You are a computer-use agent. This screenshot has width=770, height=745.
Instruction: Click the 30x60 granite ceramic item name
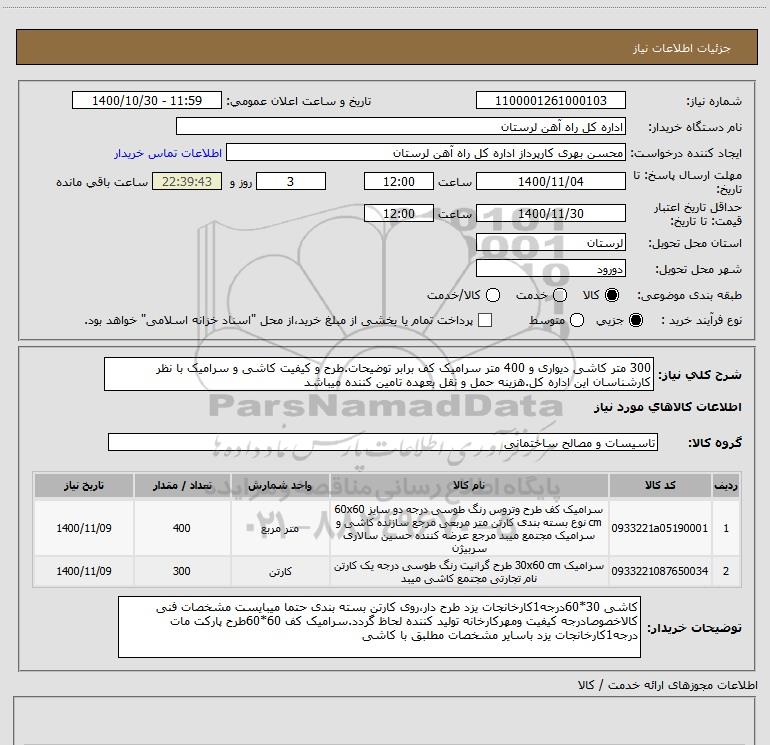tap(469, 572)
